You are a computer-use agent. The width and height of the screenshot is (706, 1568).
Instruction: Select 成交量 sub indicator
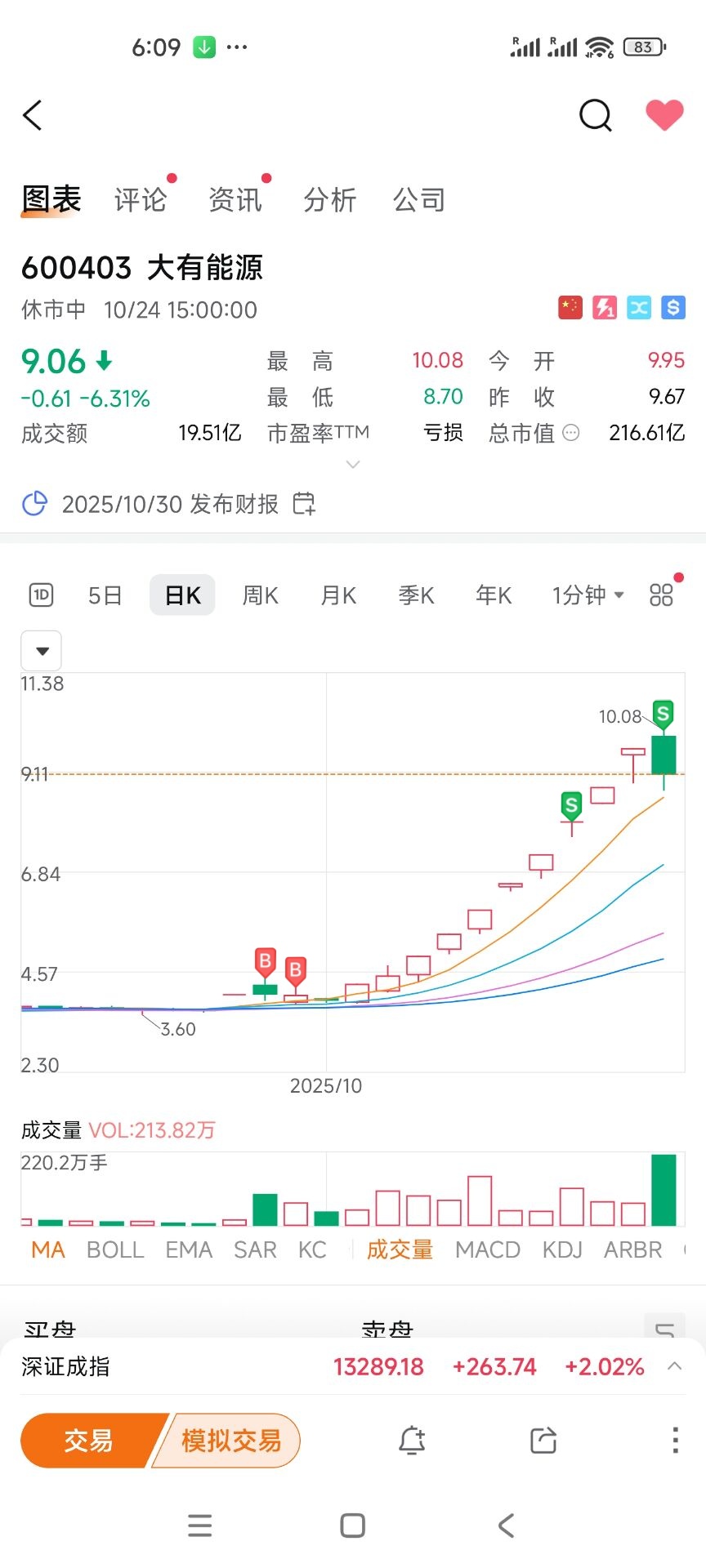(x=400, y=1249)
